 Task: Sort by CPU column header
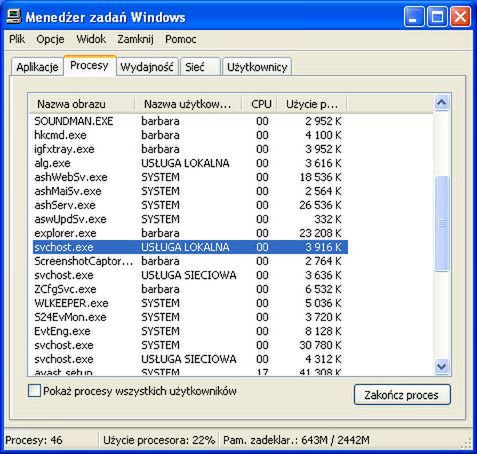[260, 104]
